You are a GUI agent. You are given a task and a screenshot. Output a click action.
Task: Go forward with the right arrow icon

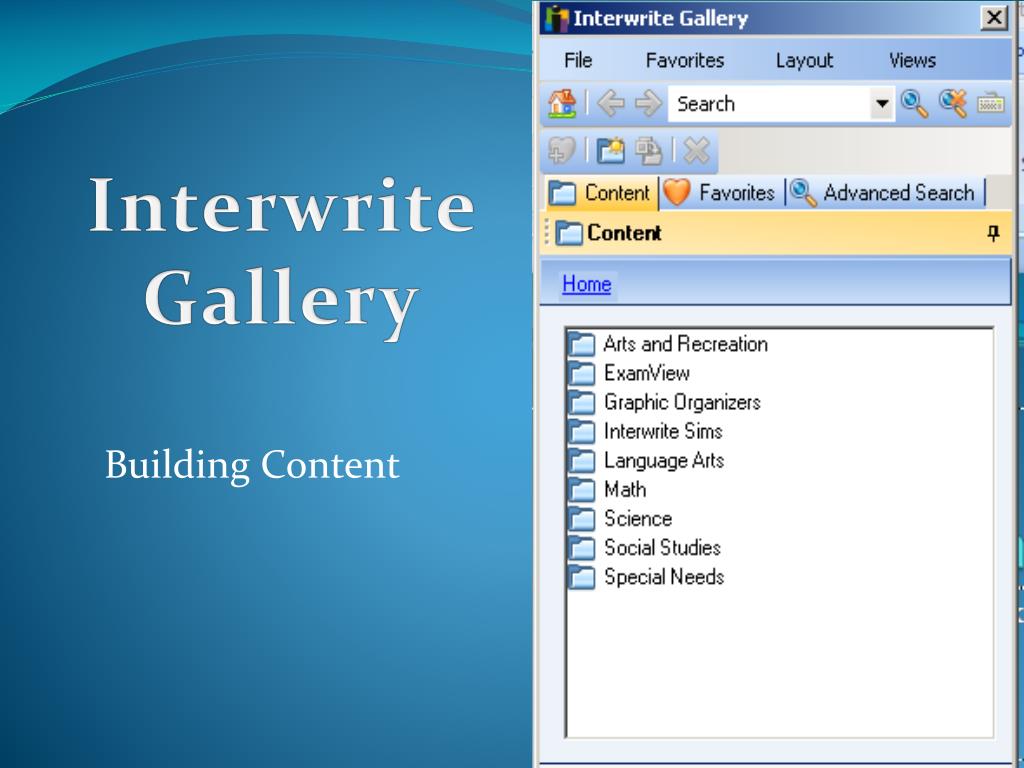point(648,104)
